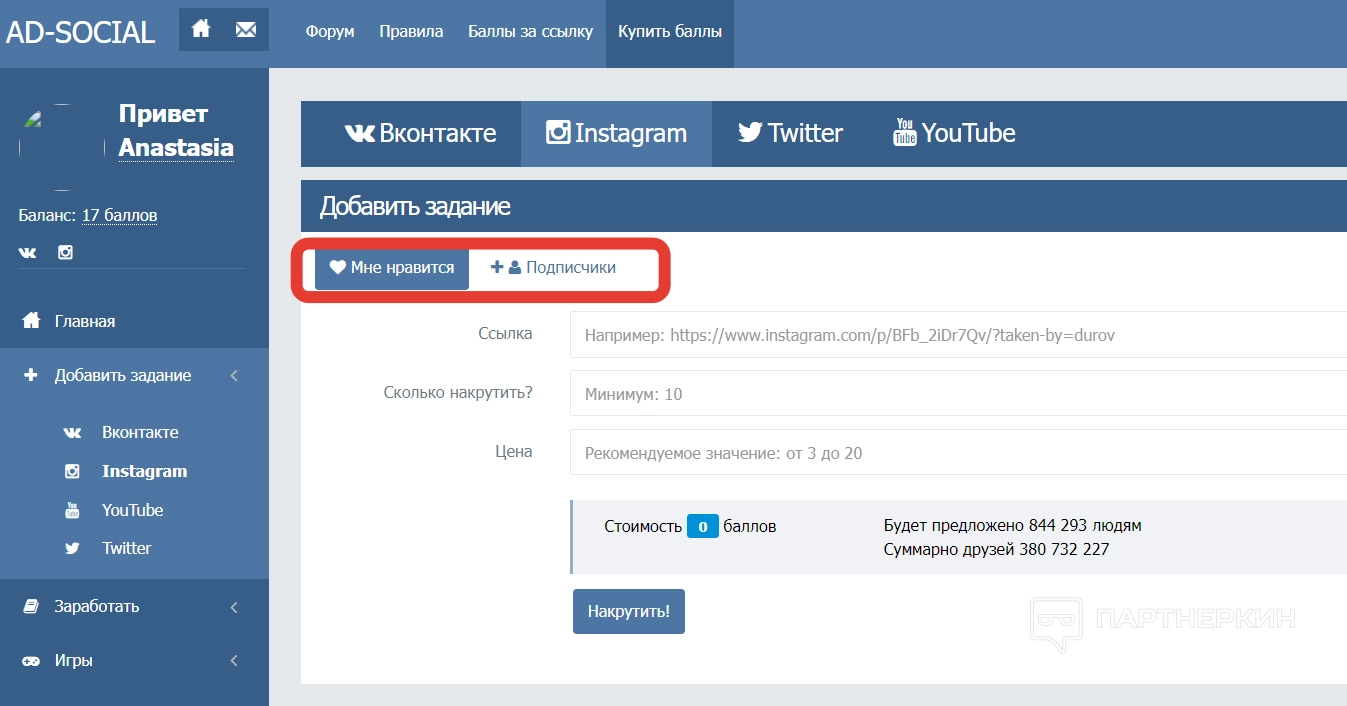The image size is (1347, 706).
Task: Open YouTube in sidebar submenu
Action: click(x=132, y=510)
